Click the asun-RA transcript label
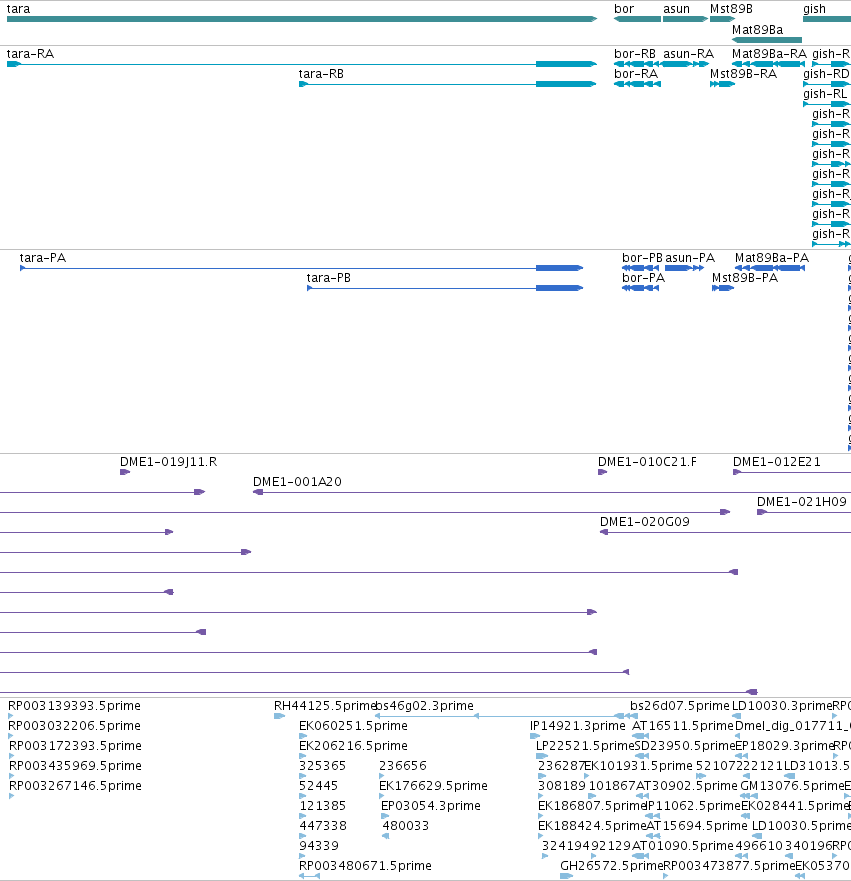 tap(688, 54)
